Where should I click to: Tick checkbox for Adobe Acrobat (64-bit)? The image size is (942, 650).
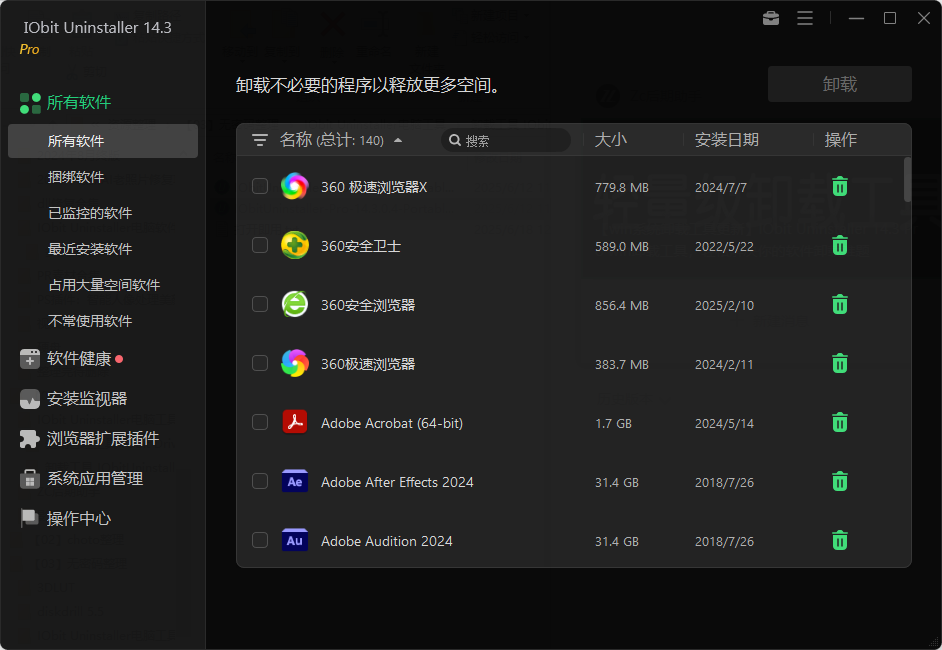pyautogui.click(x=260, y=422)
